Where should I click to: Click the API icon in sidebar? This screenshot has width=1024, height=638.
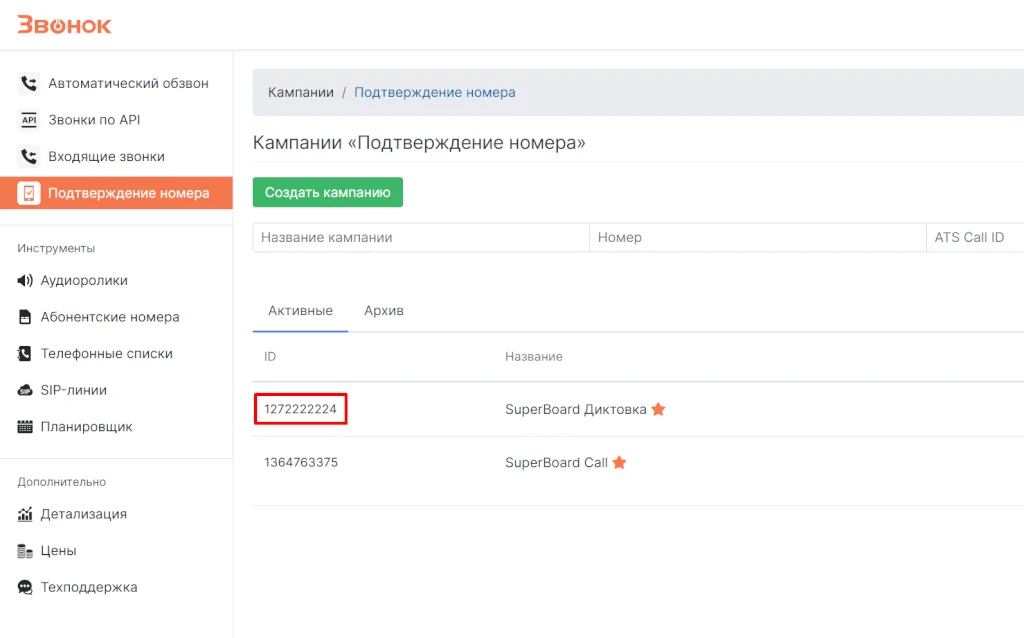tap(29, 120)
